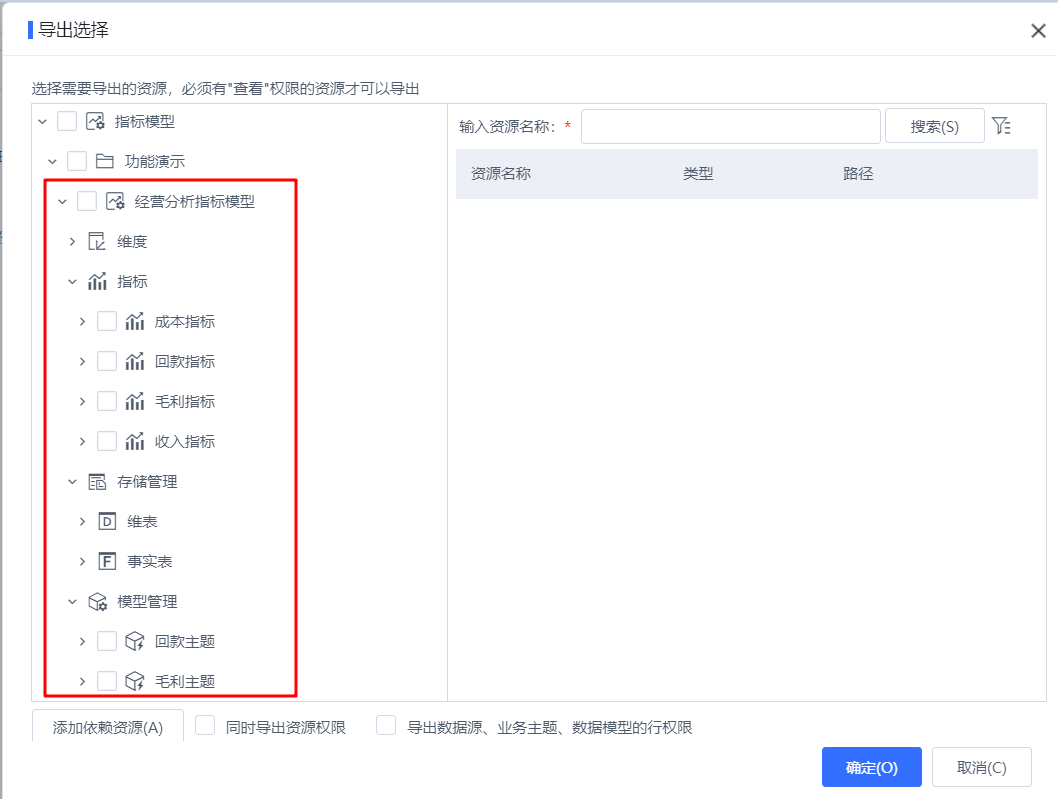Viewport: 1058px width, 799px height.
Task: Open the filter icon beside search
Action: tap(1001, 126)
